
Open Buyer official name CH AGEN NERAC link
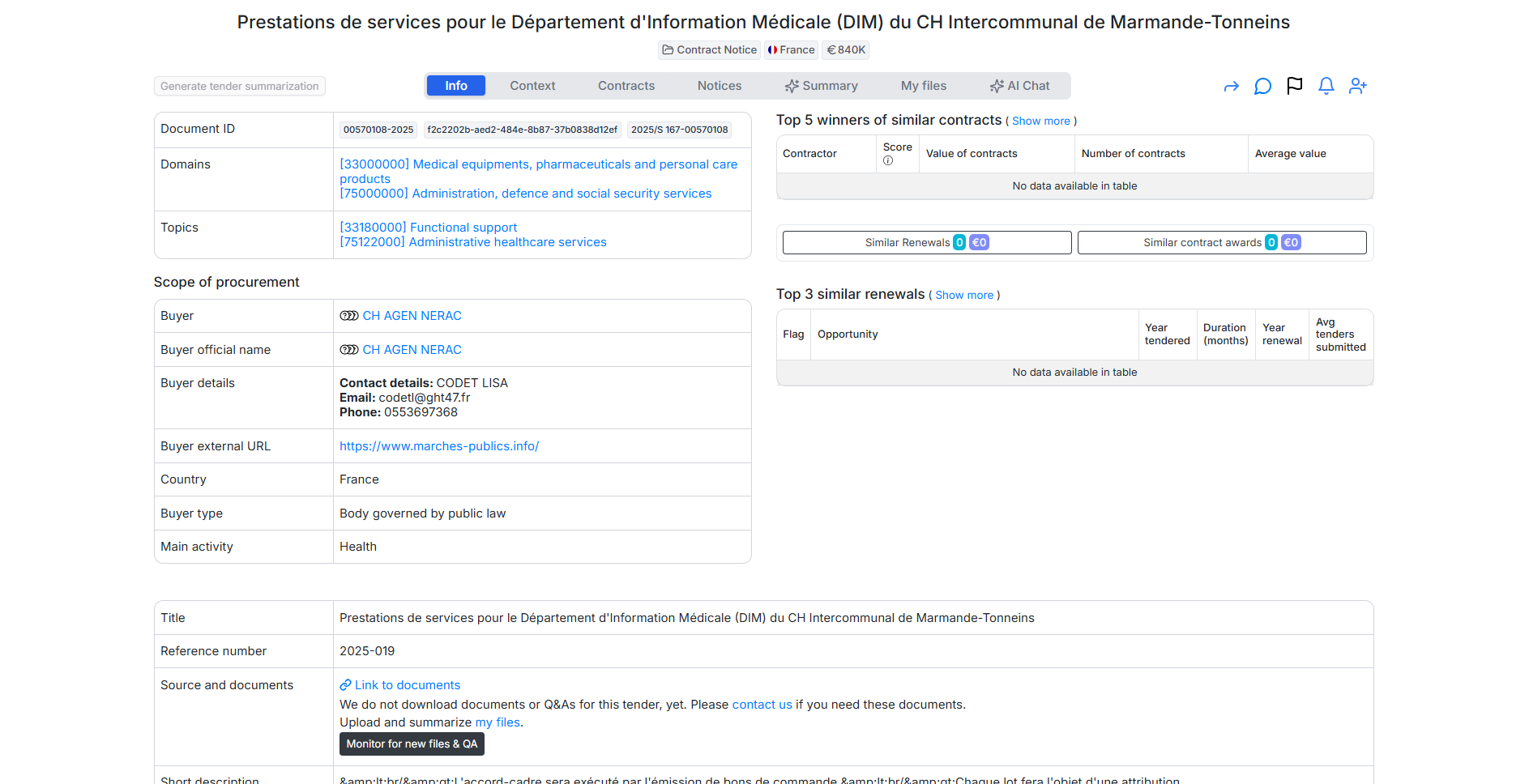point(412,350)
